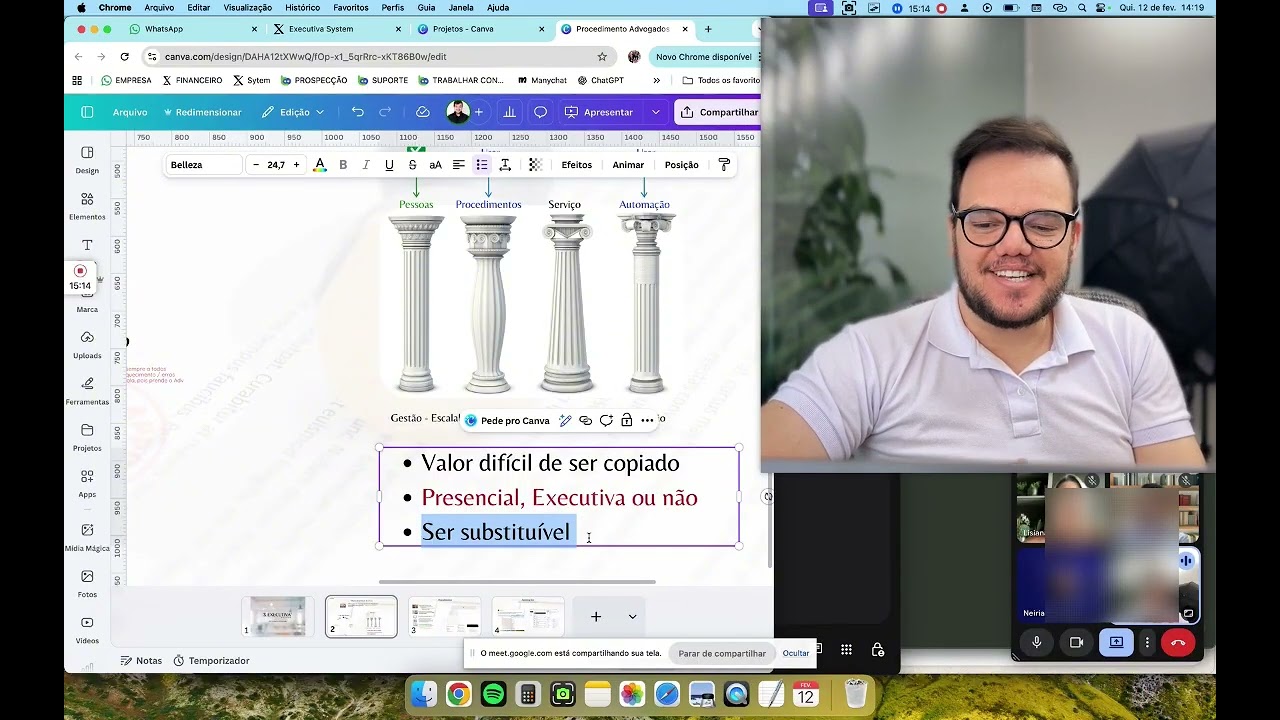Open the text color picker
The image size is (1280, 720).
click(x=320, y=165)
